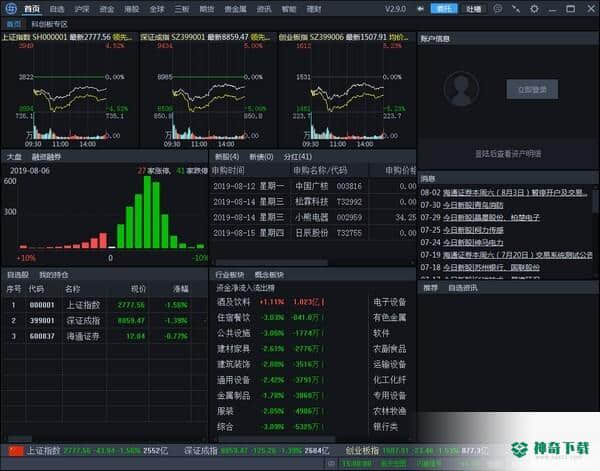The width and height of the screenshot is (600, 471).
Task: Open the 沪深 menu
Action: tap(82, 9)
